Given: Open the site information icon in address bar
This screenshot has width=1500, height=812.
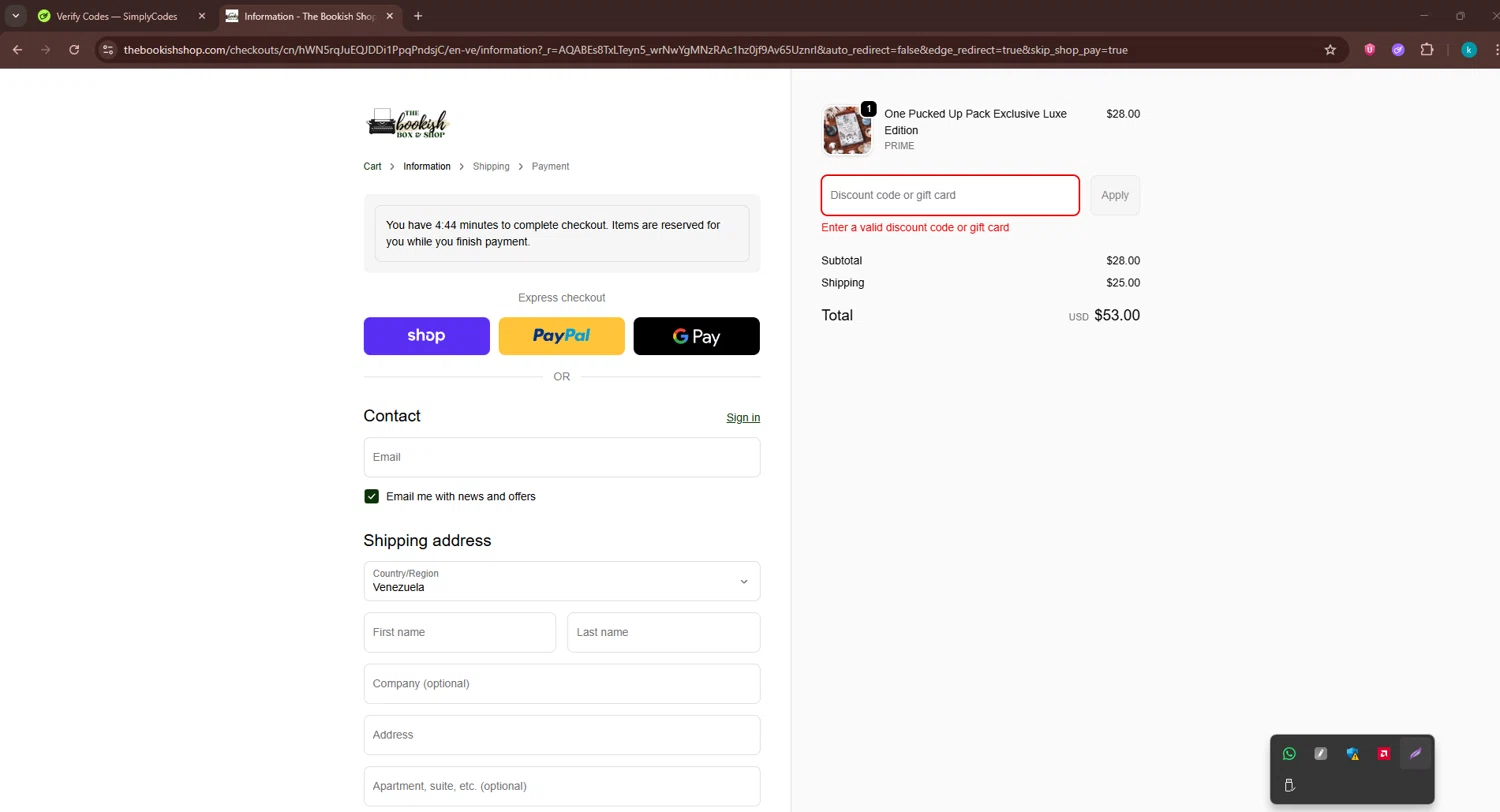Looking at the screenshot, I should pos(109,49).
